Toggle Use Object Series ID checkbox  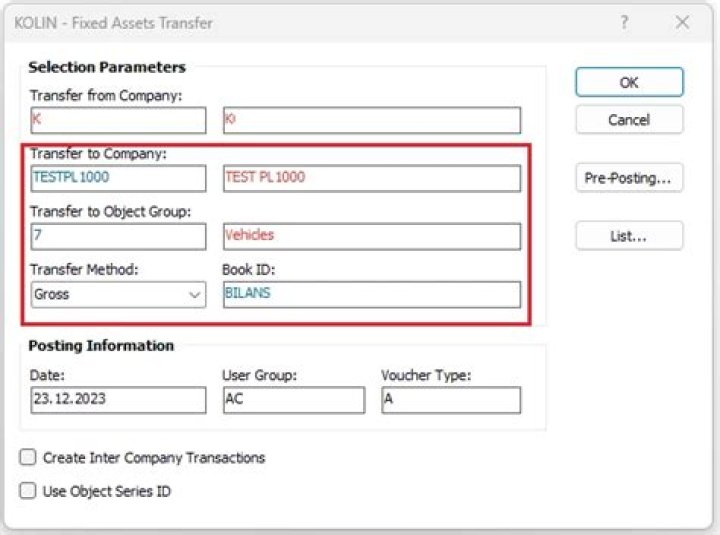click(29, 491)
